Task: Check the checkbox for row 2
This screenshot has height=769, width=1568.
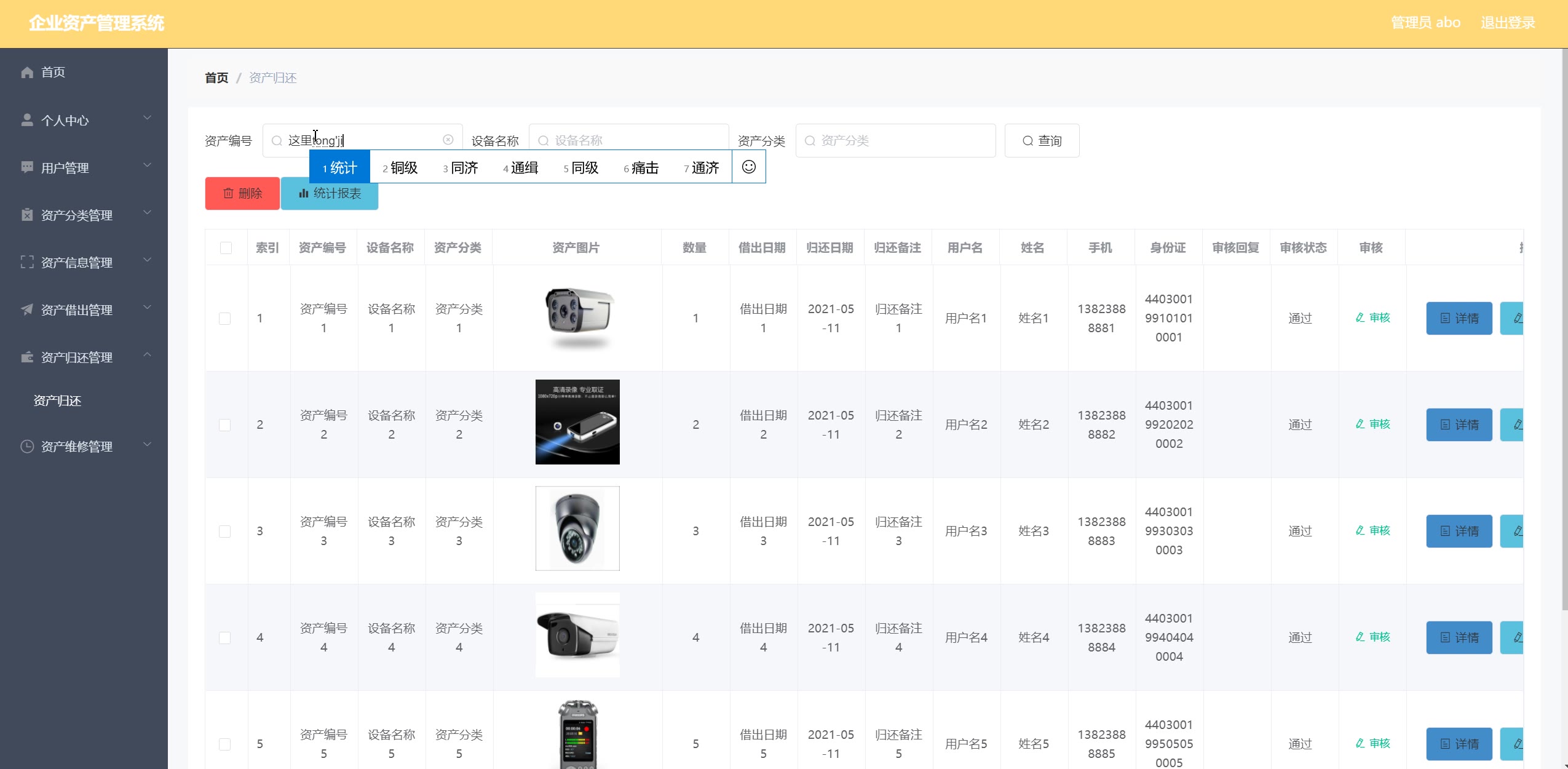Action: coord(225,425)
